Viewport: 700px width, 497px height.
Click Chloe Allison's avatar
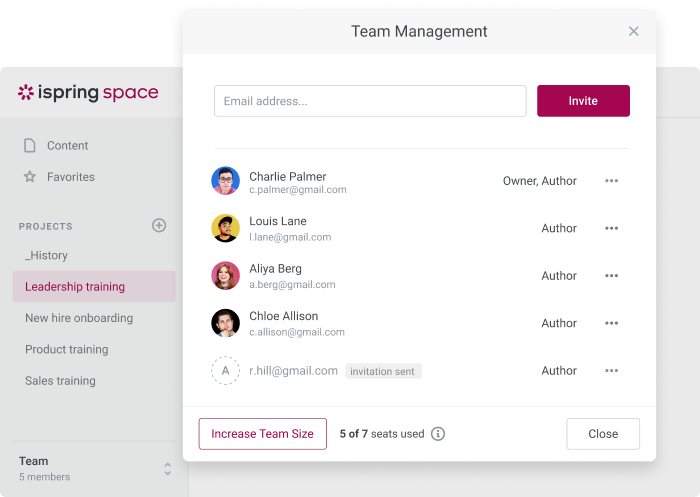pos(225,323)
